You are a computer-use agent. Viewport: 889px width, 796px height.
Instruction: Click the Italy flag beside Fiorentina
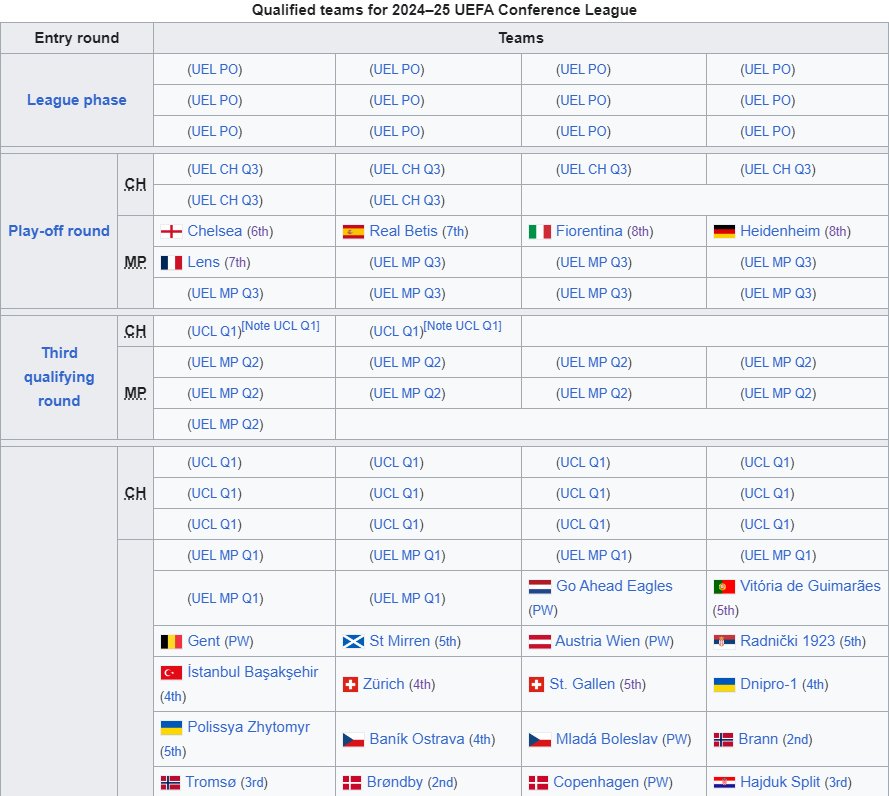[x=540, y=231]
